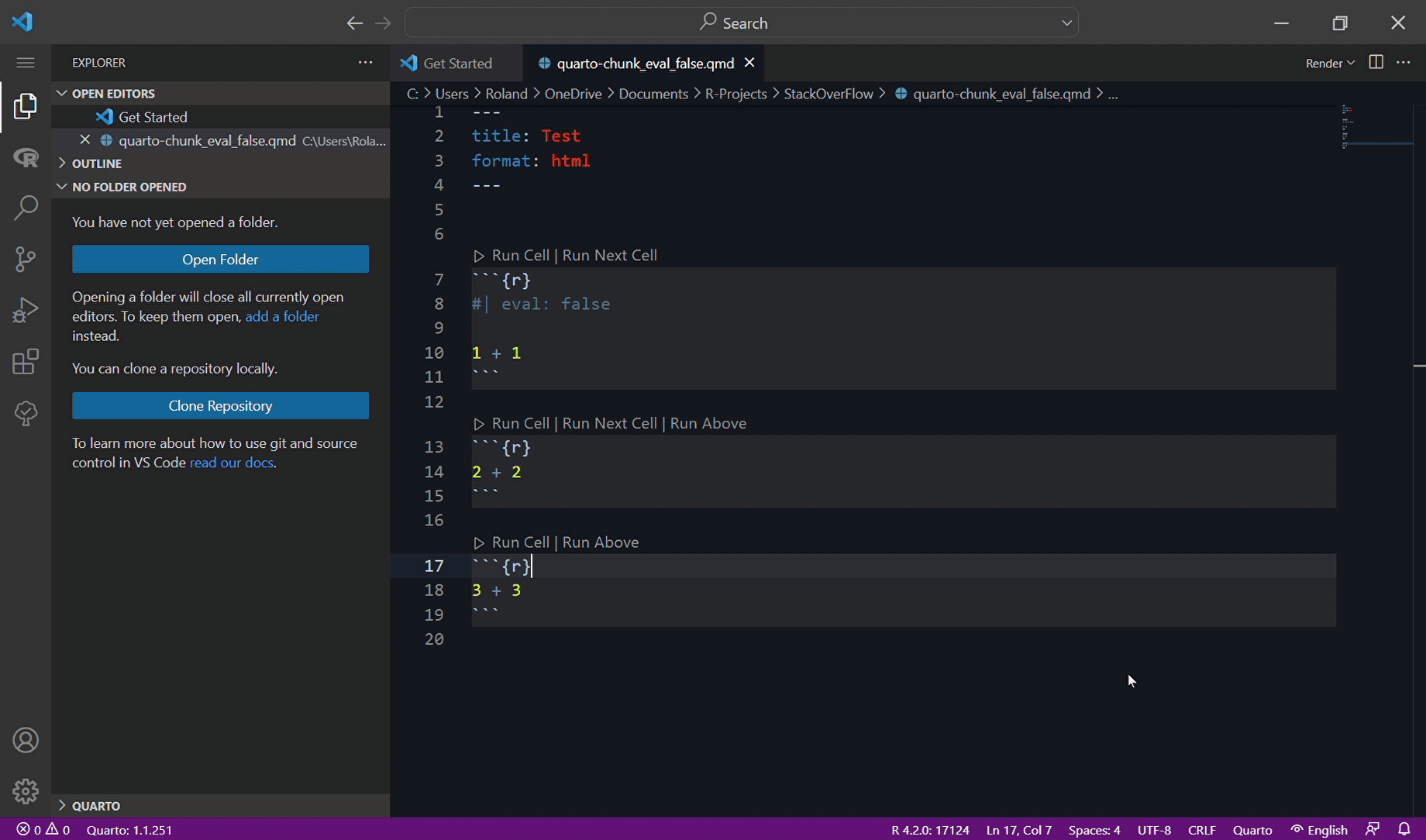Click UTF-8 encoding in status bar
1426x840 pixels.
[1154, 829]
